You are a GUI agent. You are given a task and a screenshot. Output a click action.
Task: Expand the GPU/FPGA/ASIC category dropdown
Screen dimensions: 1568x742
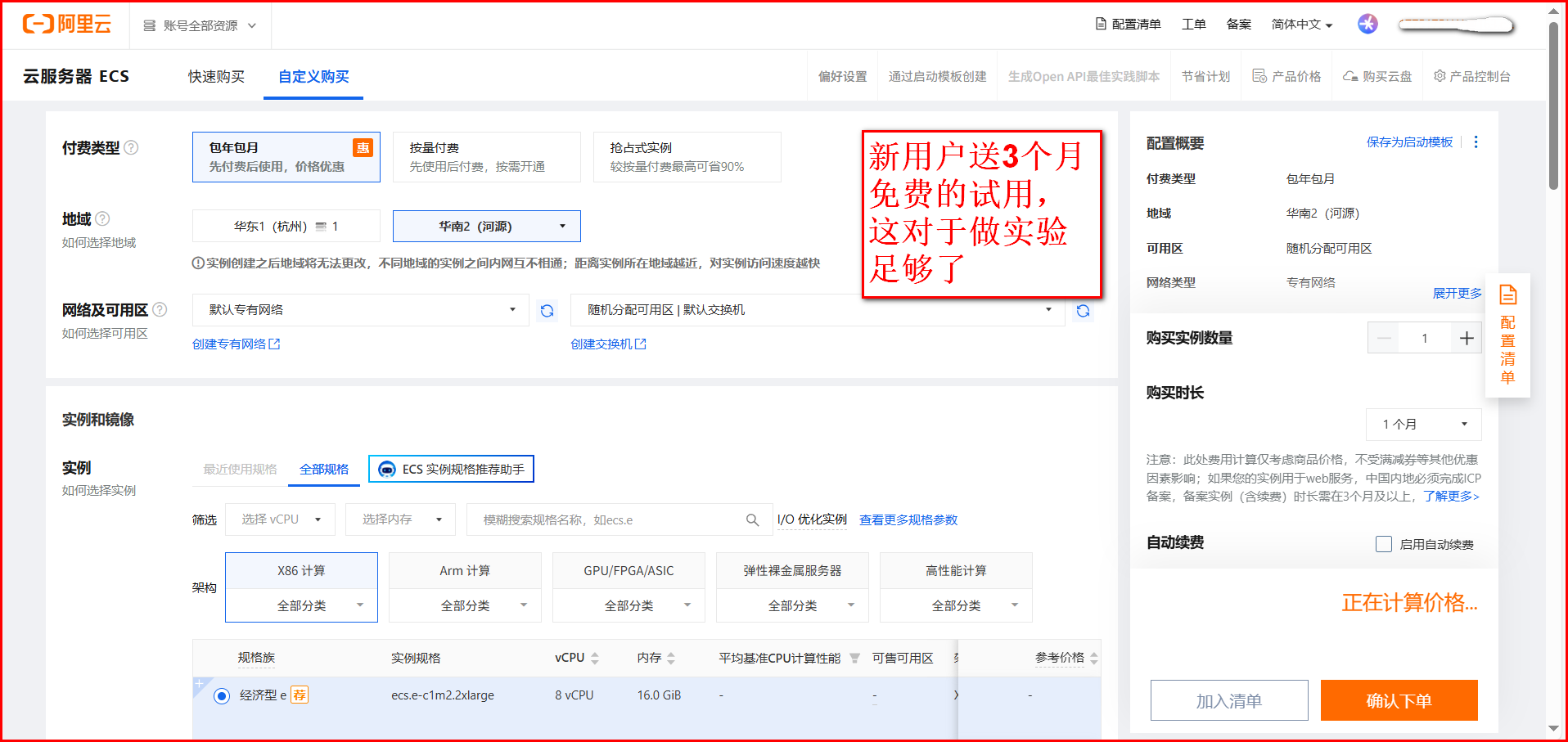tap(629, 605)
